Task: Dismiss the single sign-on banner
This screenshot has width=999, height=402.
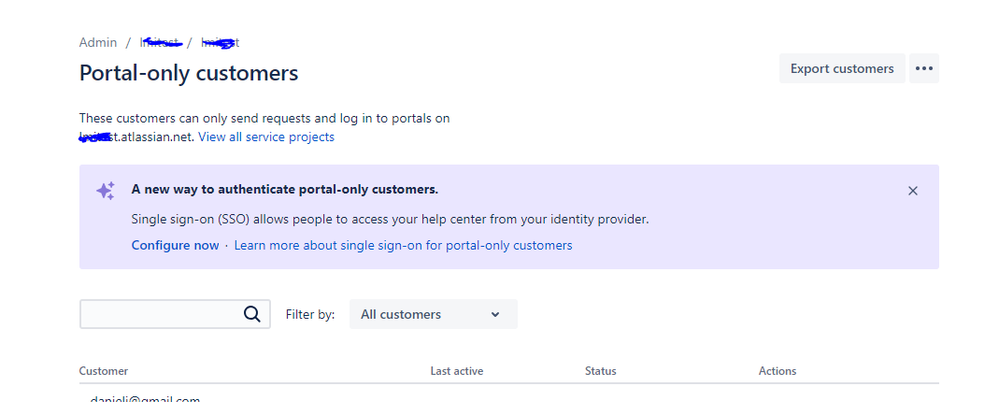Action: coord(912,191)
